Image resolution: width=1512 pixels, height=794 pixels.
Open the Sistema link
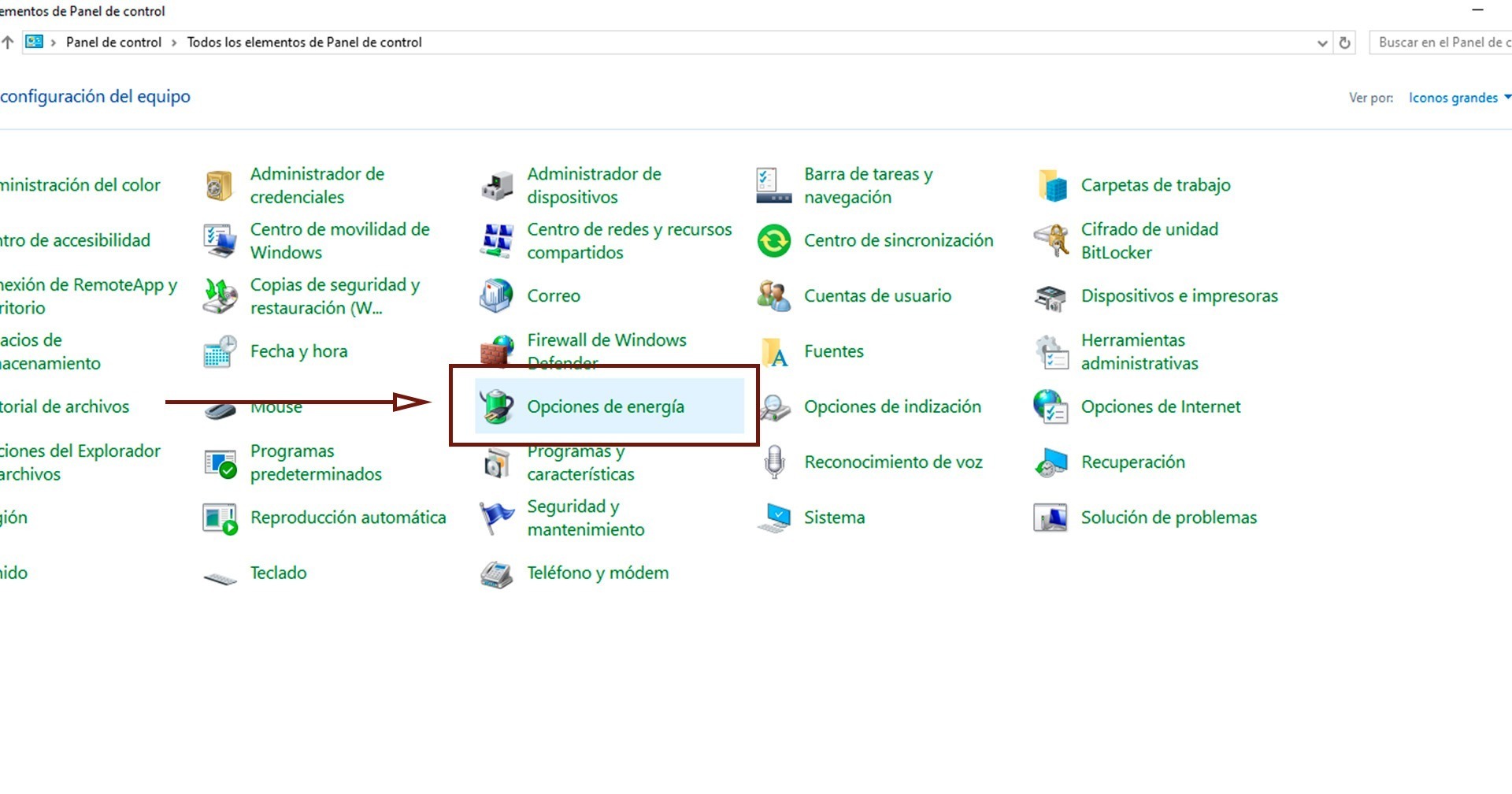(x=834, y=518)
